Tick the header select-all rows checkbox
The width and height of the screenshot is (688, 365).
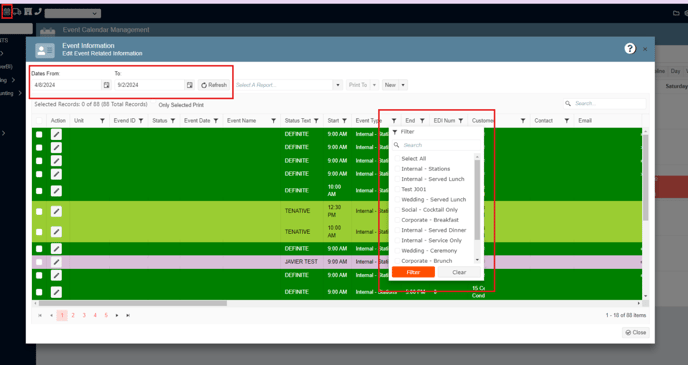tap(39, 121)
